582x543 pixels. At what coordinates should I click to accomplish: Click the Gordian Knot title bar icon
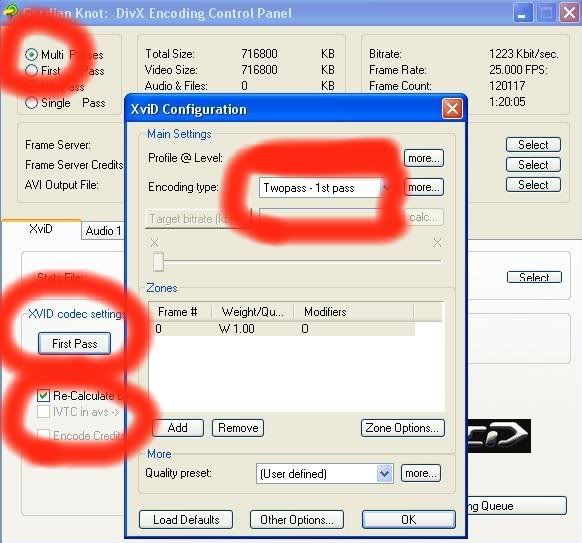11,11
